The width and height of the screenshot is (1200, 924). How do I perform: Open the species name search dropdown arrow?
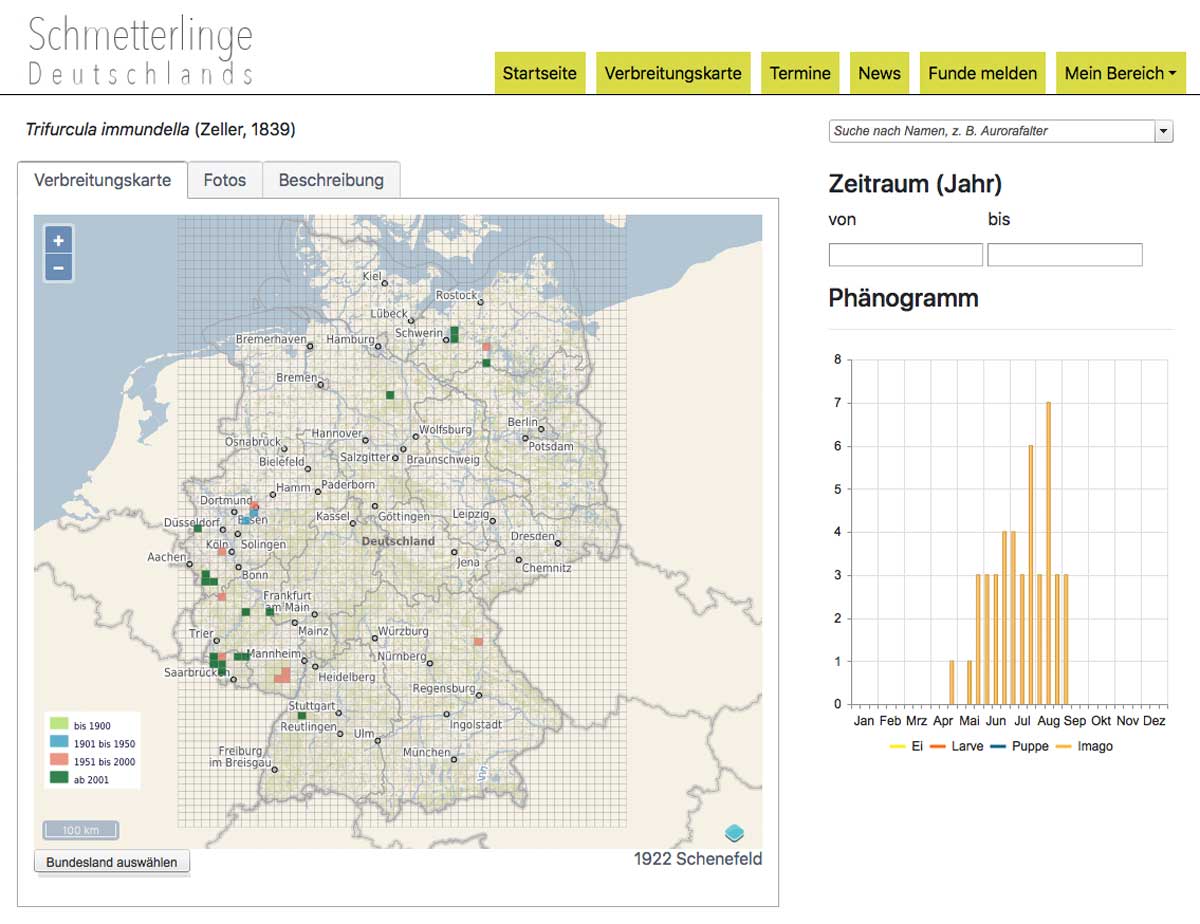(1163, 131)
